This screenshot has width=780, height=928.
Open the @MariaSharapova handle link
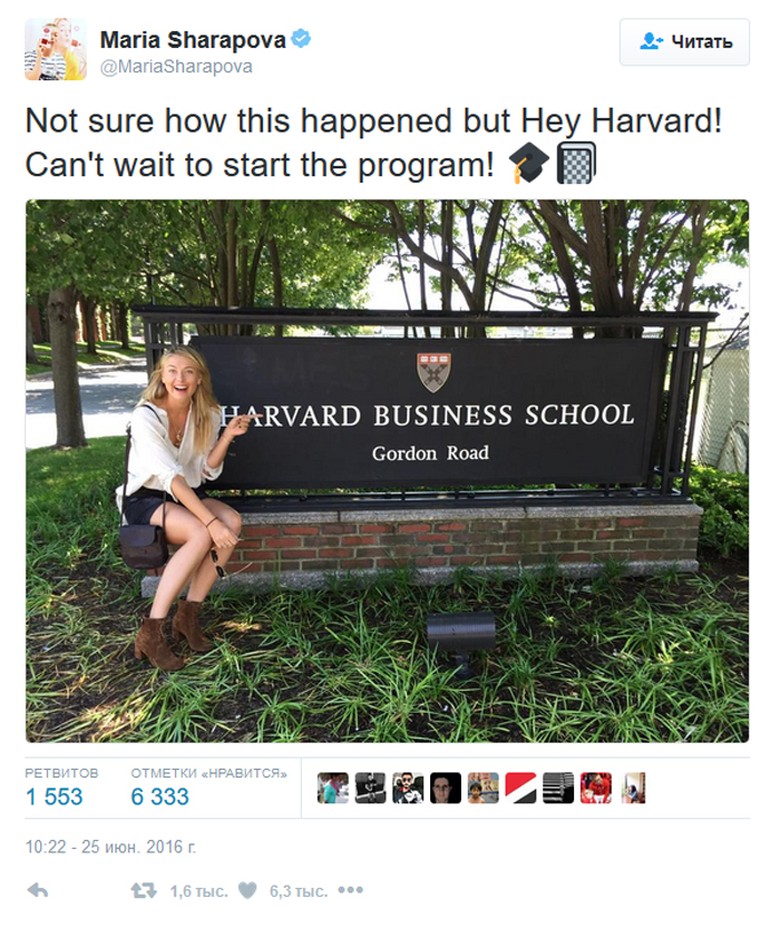pyautogui.click(x=176, y=67)
